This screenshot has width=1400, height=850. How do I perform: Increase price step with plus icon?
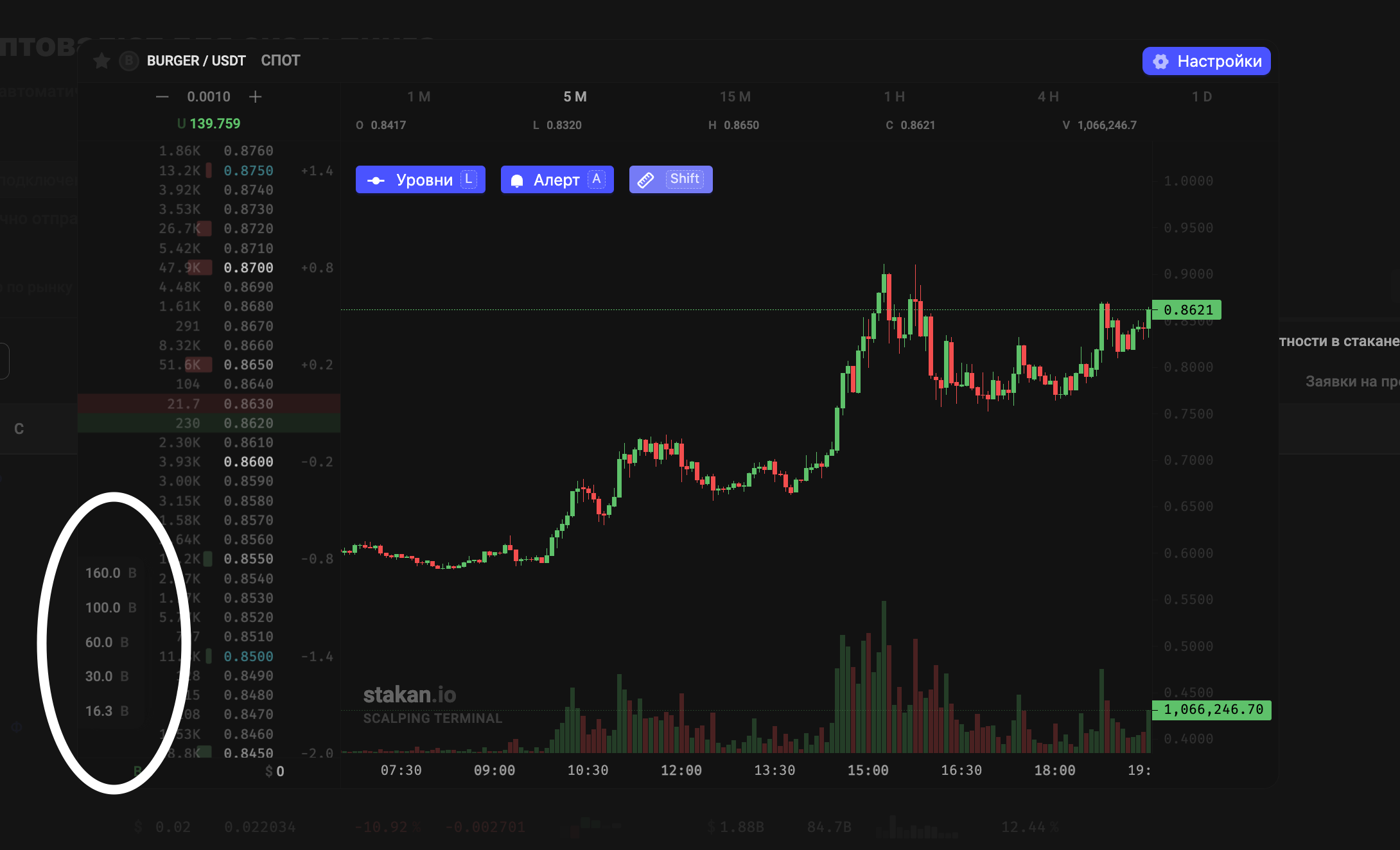(255, 97)
